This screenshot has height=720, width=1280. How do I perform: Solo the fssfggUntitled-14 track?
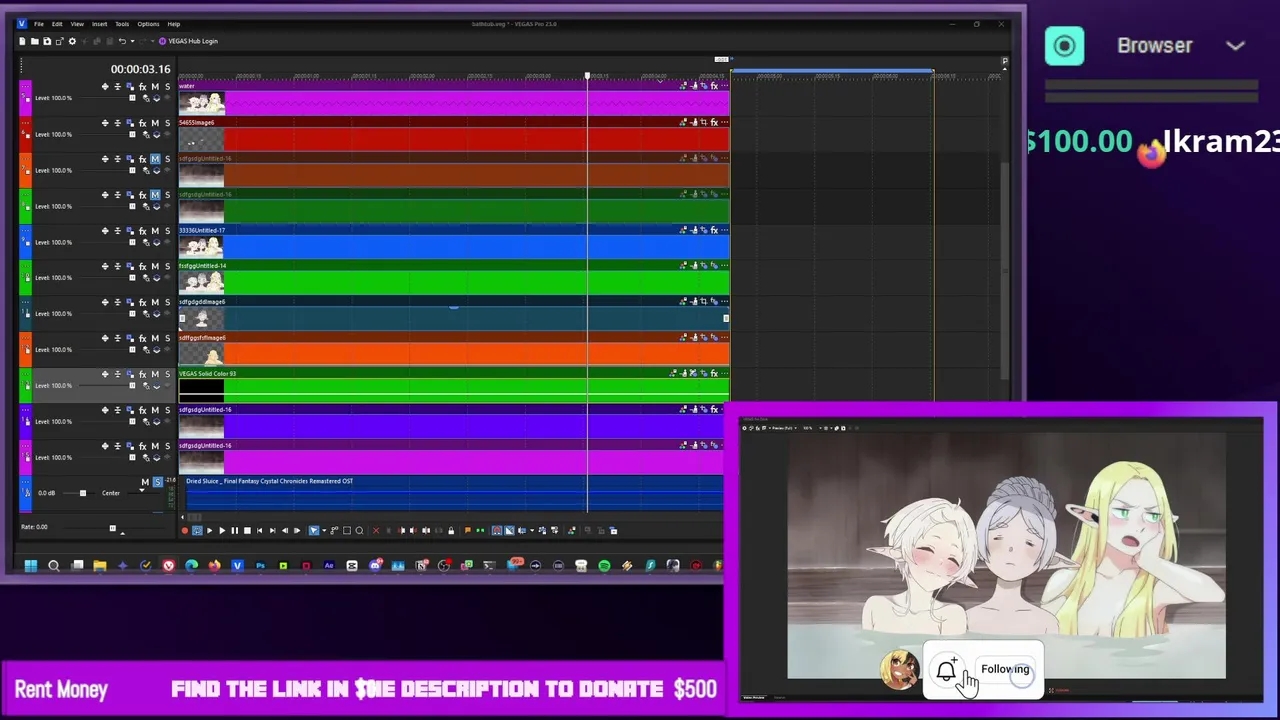167,266
